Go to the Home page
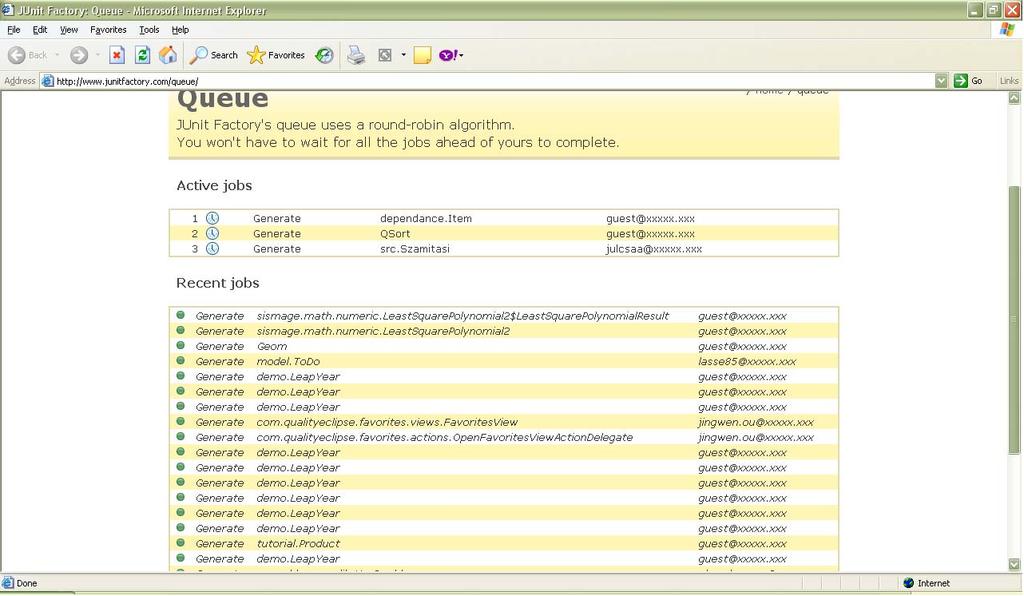The image size is (1024, 596). point(168,55)
